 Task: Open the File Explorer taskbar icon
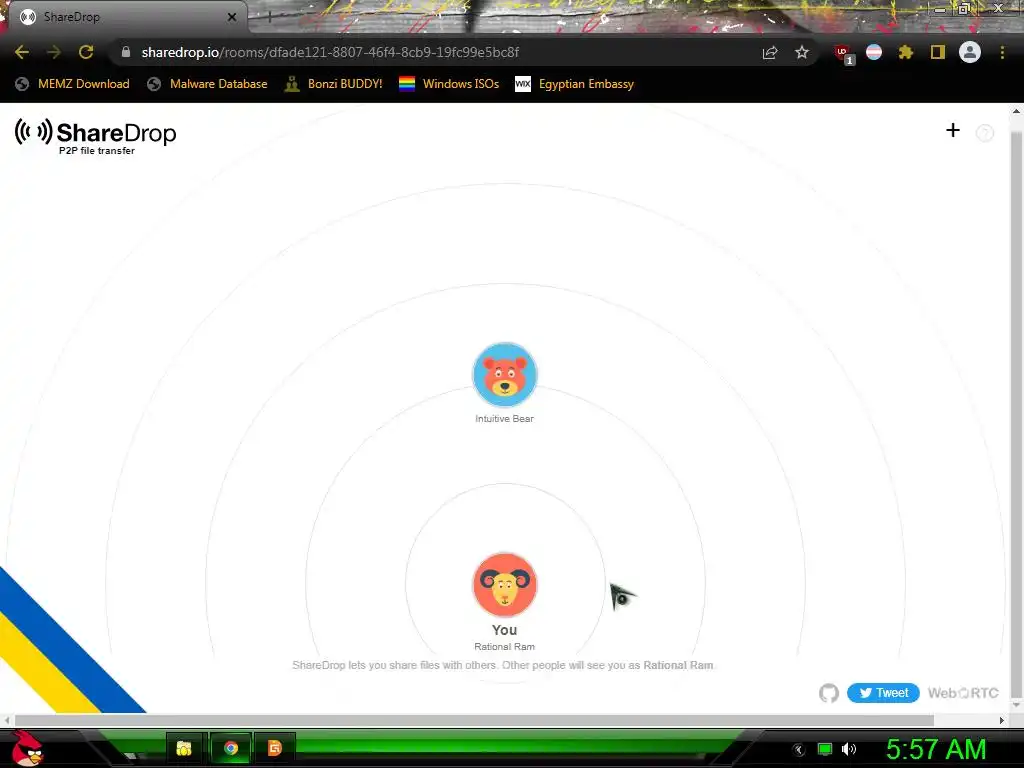point(184,748)
